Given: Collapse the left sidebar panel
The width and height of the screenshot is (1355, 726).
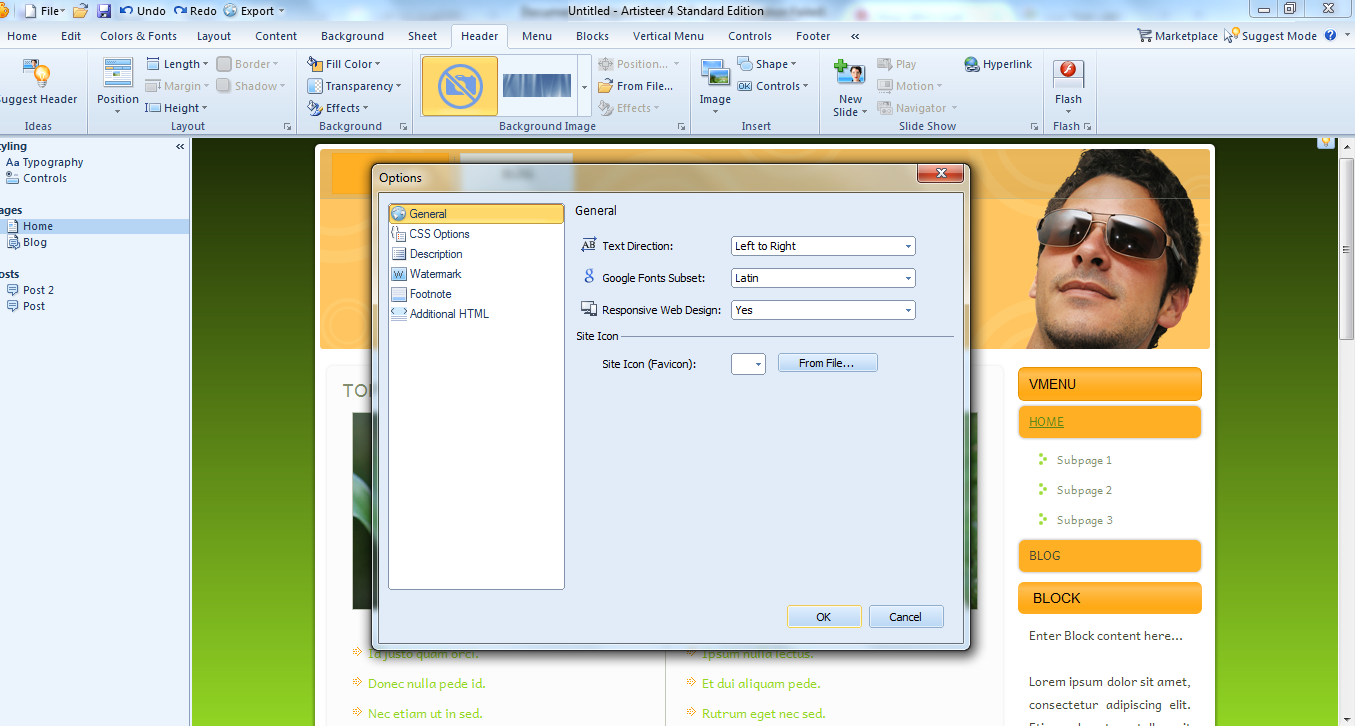Looking at the screenshot, I should coord(180,146).
